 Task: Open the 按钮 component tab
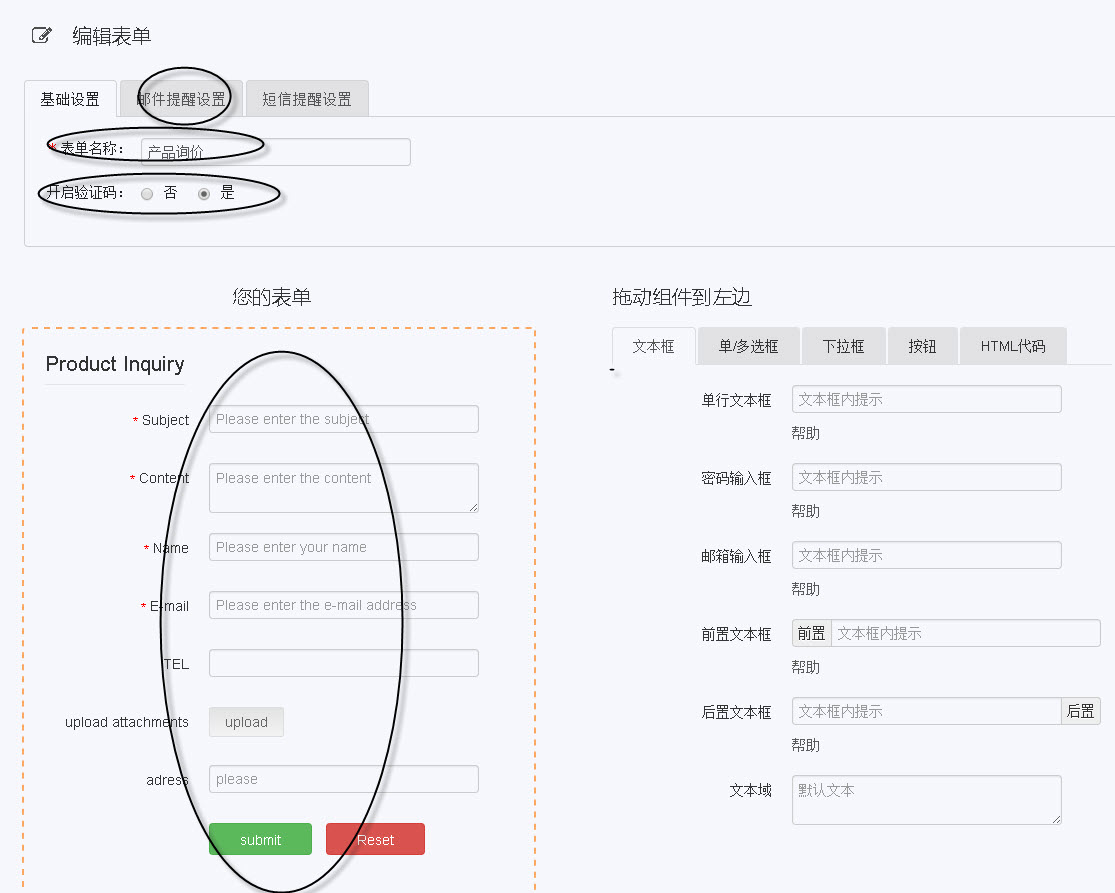[x=922, y=345]
